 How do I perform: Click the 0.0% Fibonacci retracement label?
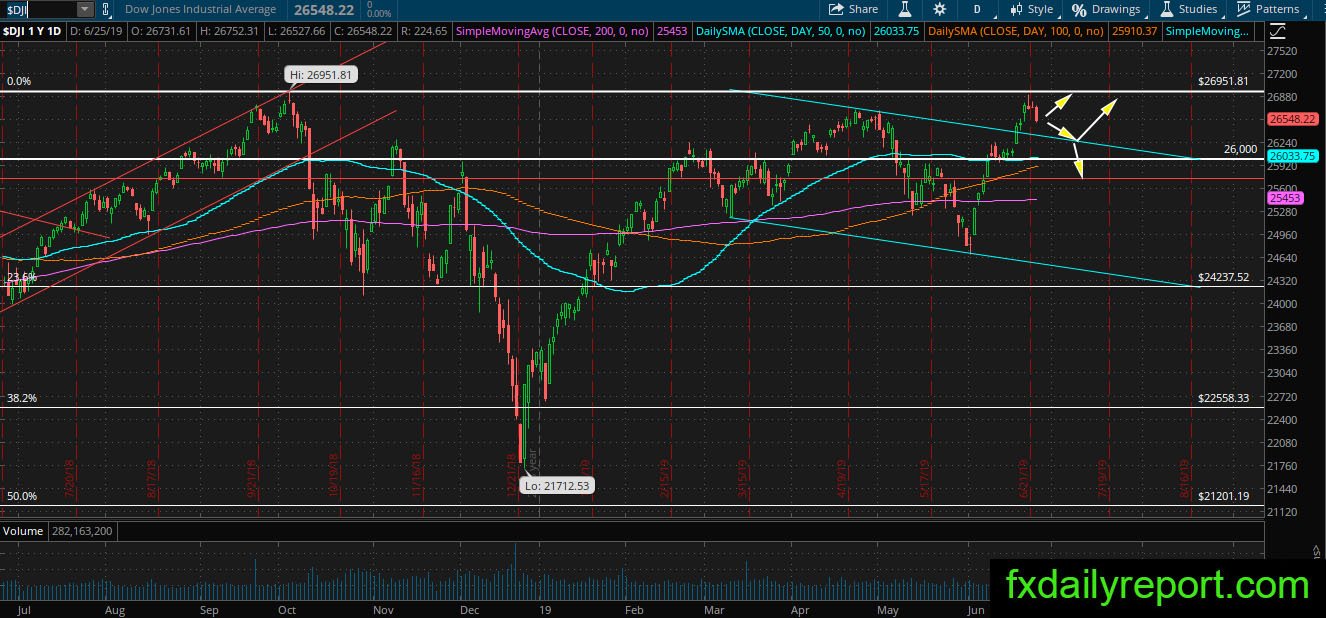(20, 81)
